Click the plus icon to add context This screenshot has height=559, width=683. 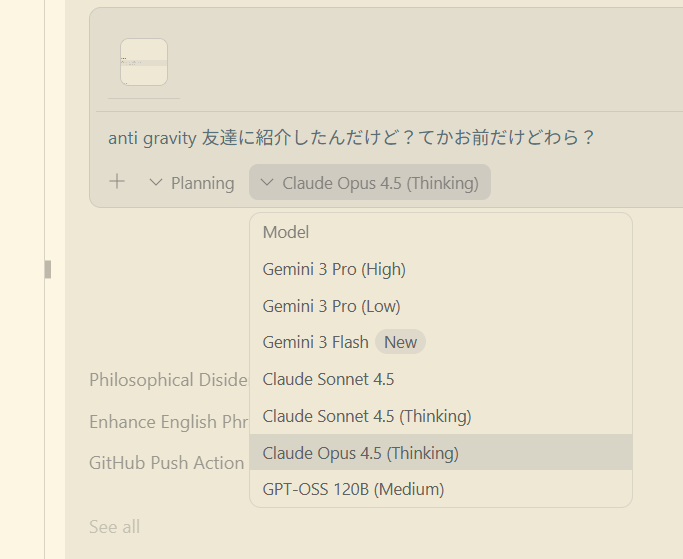click(117, 182)
